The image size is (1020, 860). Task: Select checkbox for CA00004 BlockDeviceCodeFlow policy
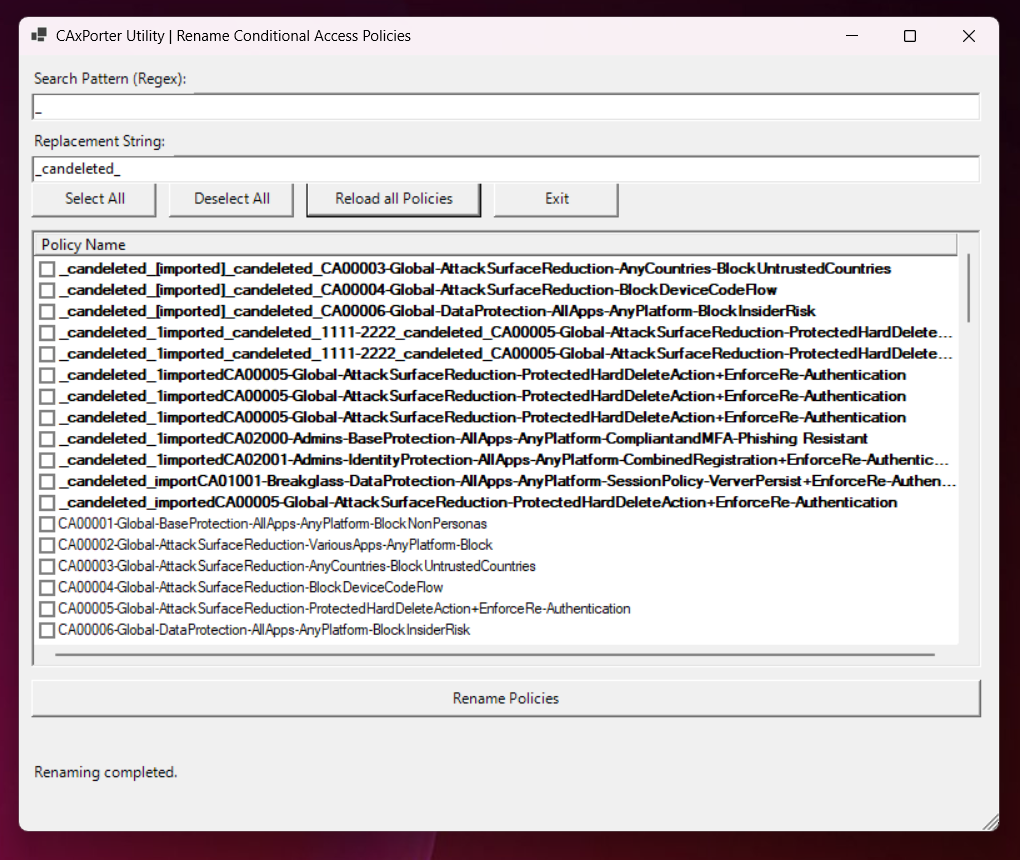[x=47, y=587]
